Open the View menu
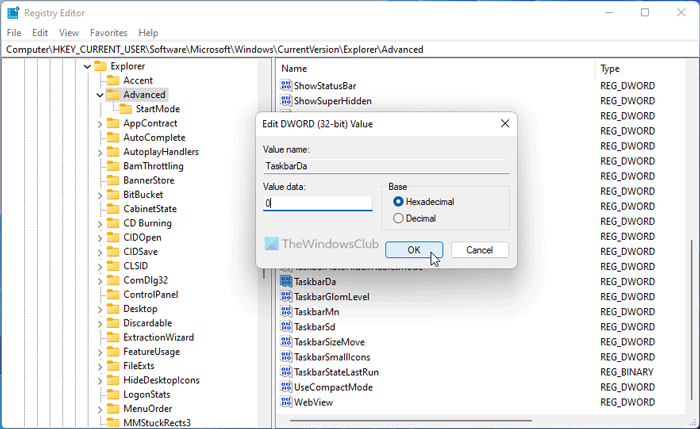700x429 pixels. pyautogui.click(x=69, y=33)
